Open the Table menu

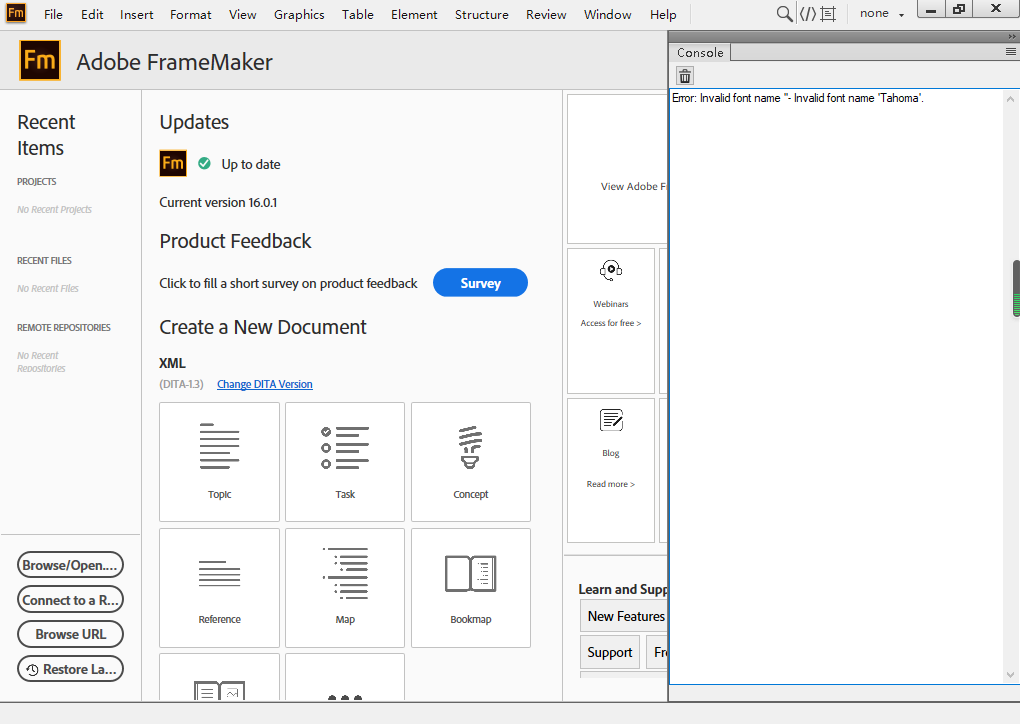(x=358, y=14)
